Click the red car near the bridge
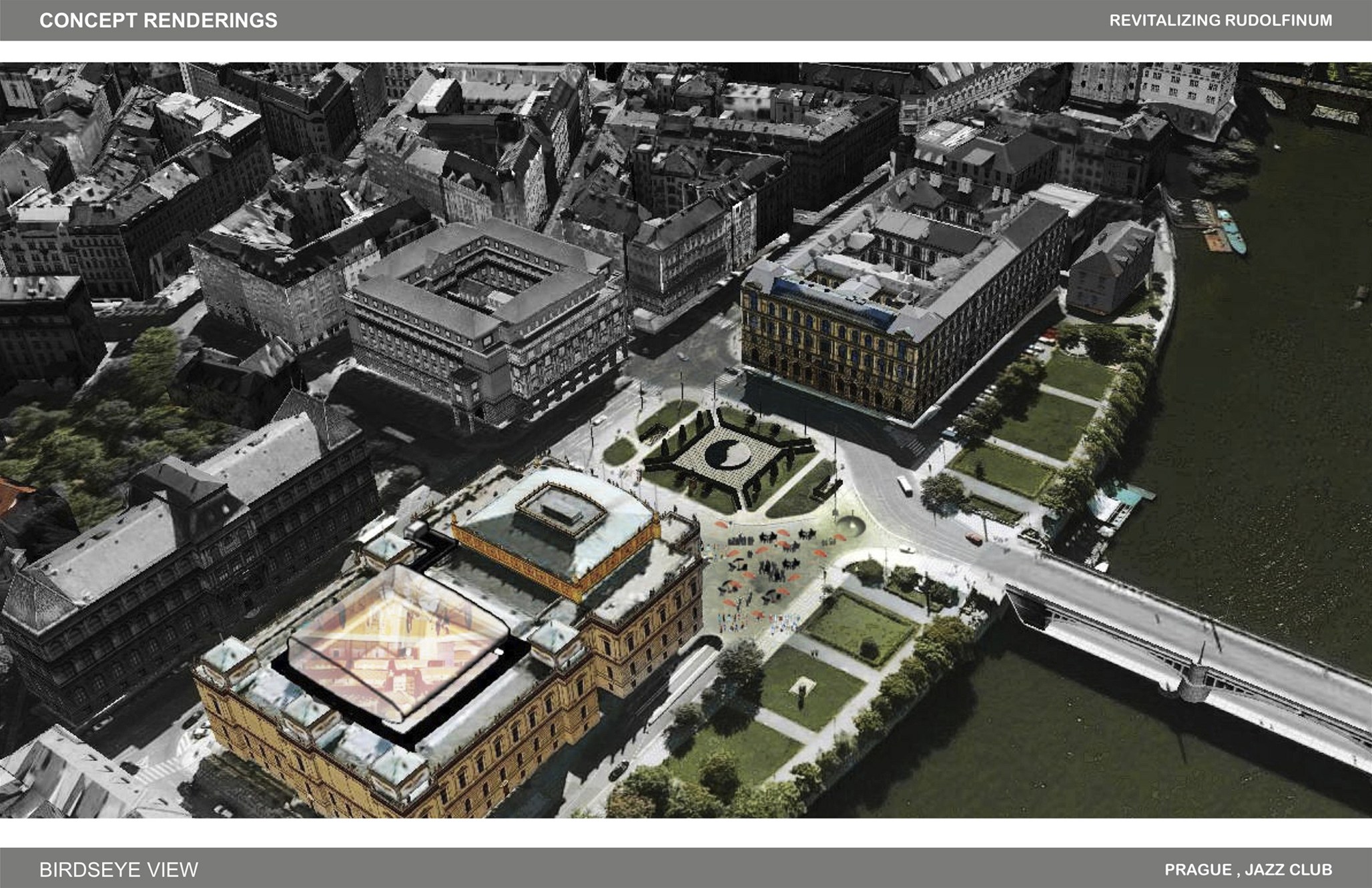This screenshot has width=1372, height=888. (x=974, y=538)
